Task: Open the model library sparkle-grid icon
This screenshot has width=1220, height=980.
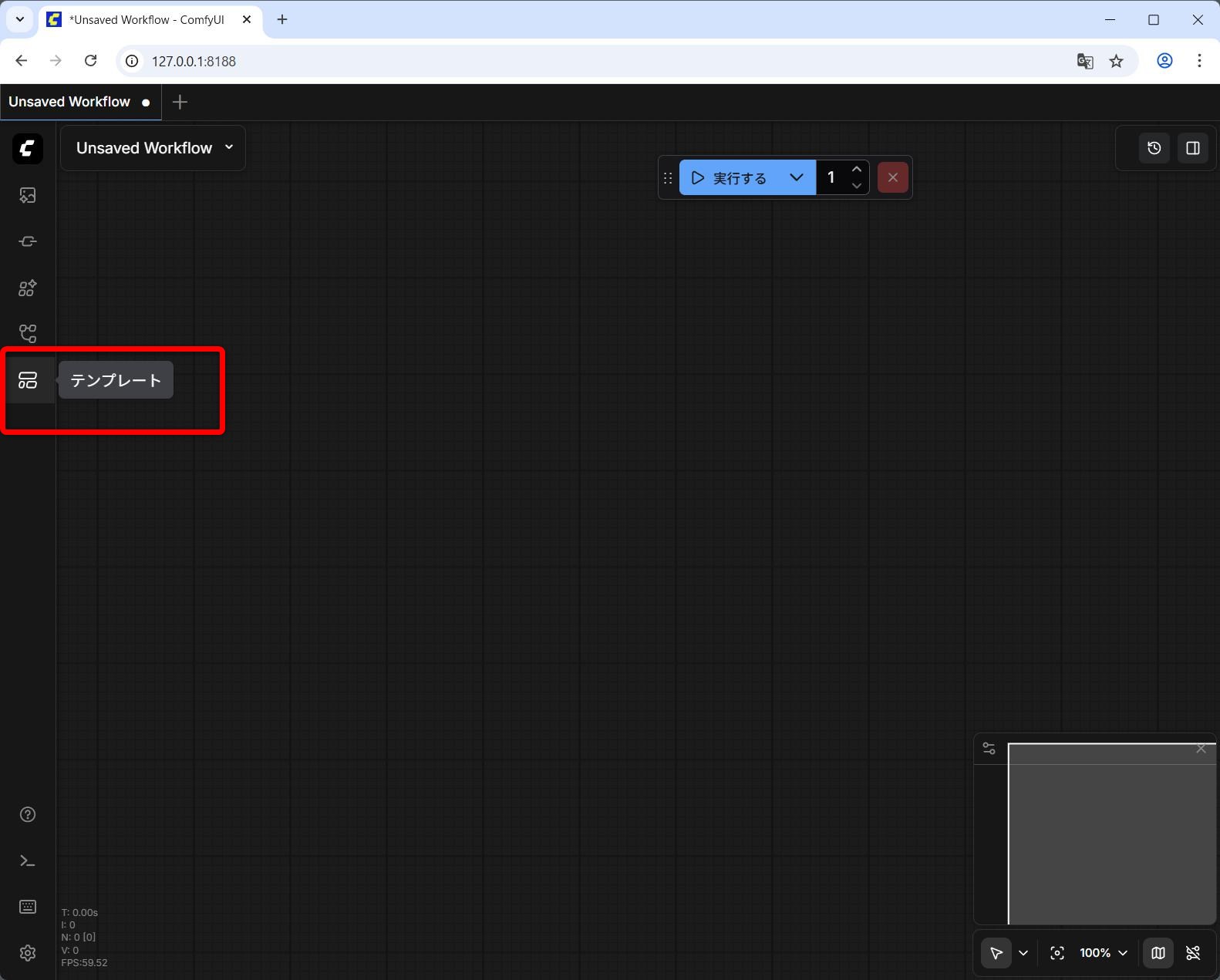Action: point(28,288)
